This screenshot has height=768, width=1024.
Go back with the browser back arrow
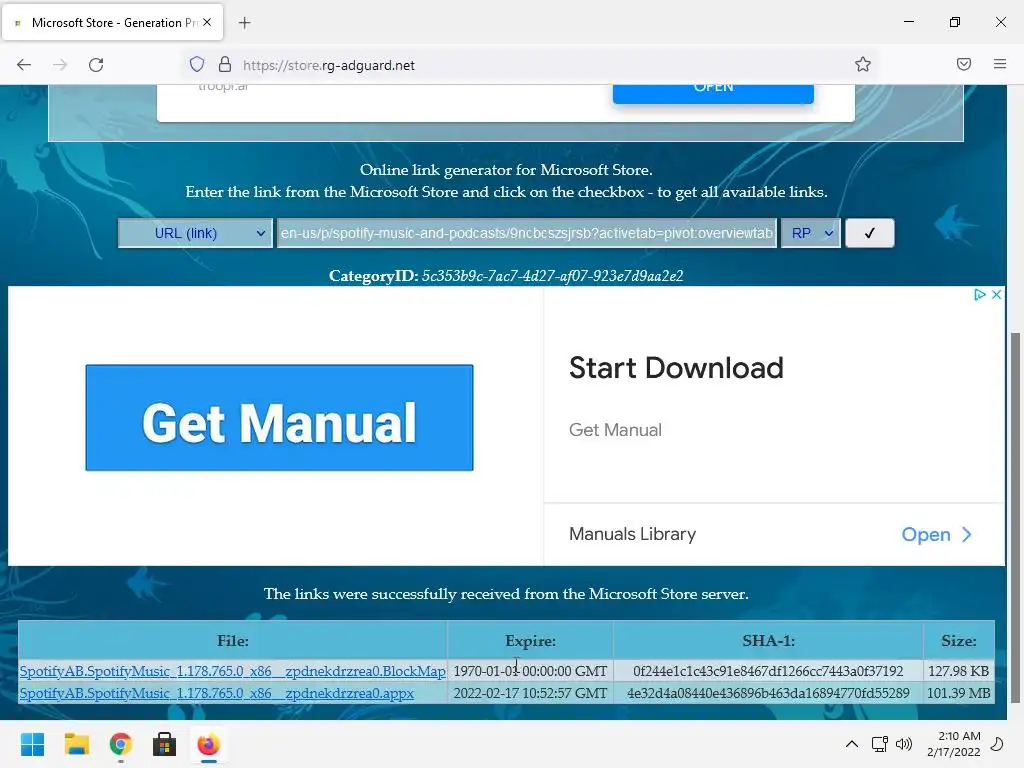[x=24, y=65]
